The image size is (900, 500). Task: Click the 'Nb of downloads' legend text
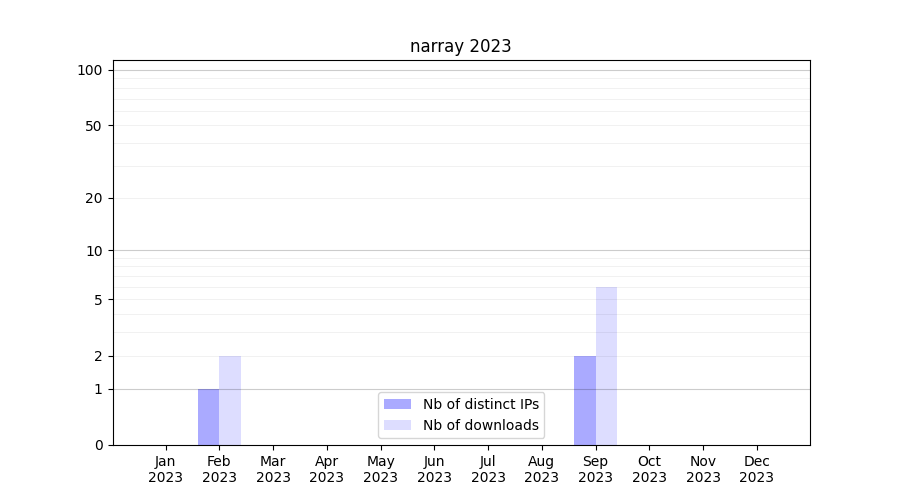click(480, 425)
